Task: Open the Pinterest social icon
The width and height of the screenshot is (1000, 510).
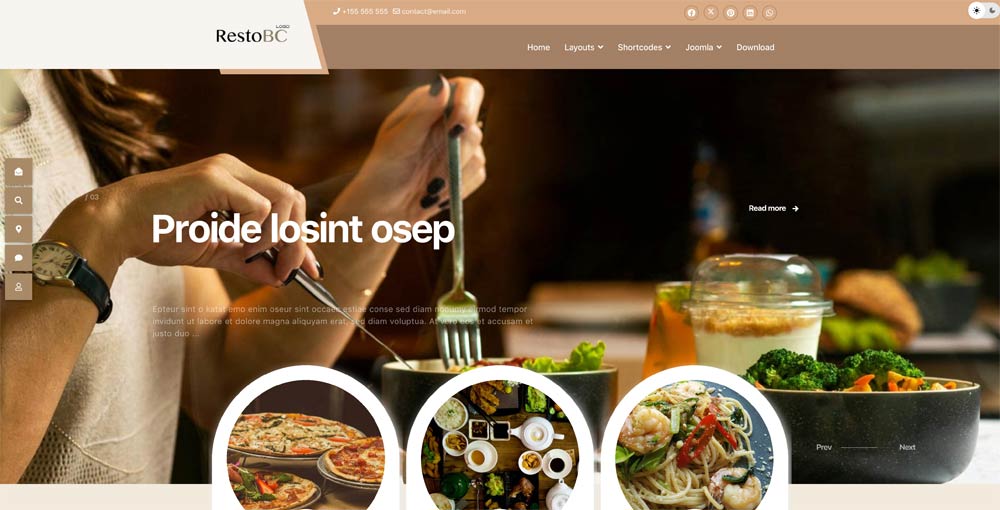Action: click(x=731, y=13)
